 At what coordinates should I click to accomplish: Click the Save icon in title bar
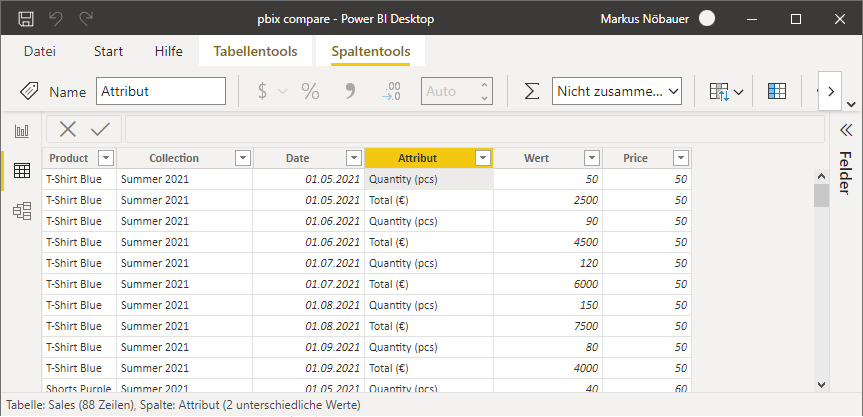coord(26,19)
